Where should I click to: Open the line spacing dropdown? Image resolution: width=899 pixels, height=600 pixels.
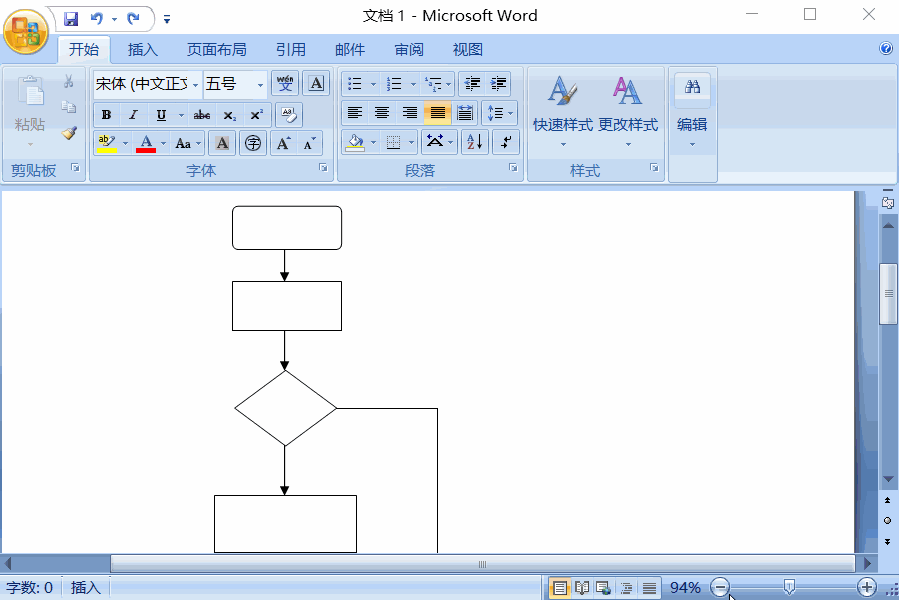[498, 113]
